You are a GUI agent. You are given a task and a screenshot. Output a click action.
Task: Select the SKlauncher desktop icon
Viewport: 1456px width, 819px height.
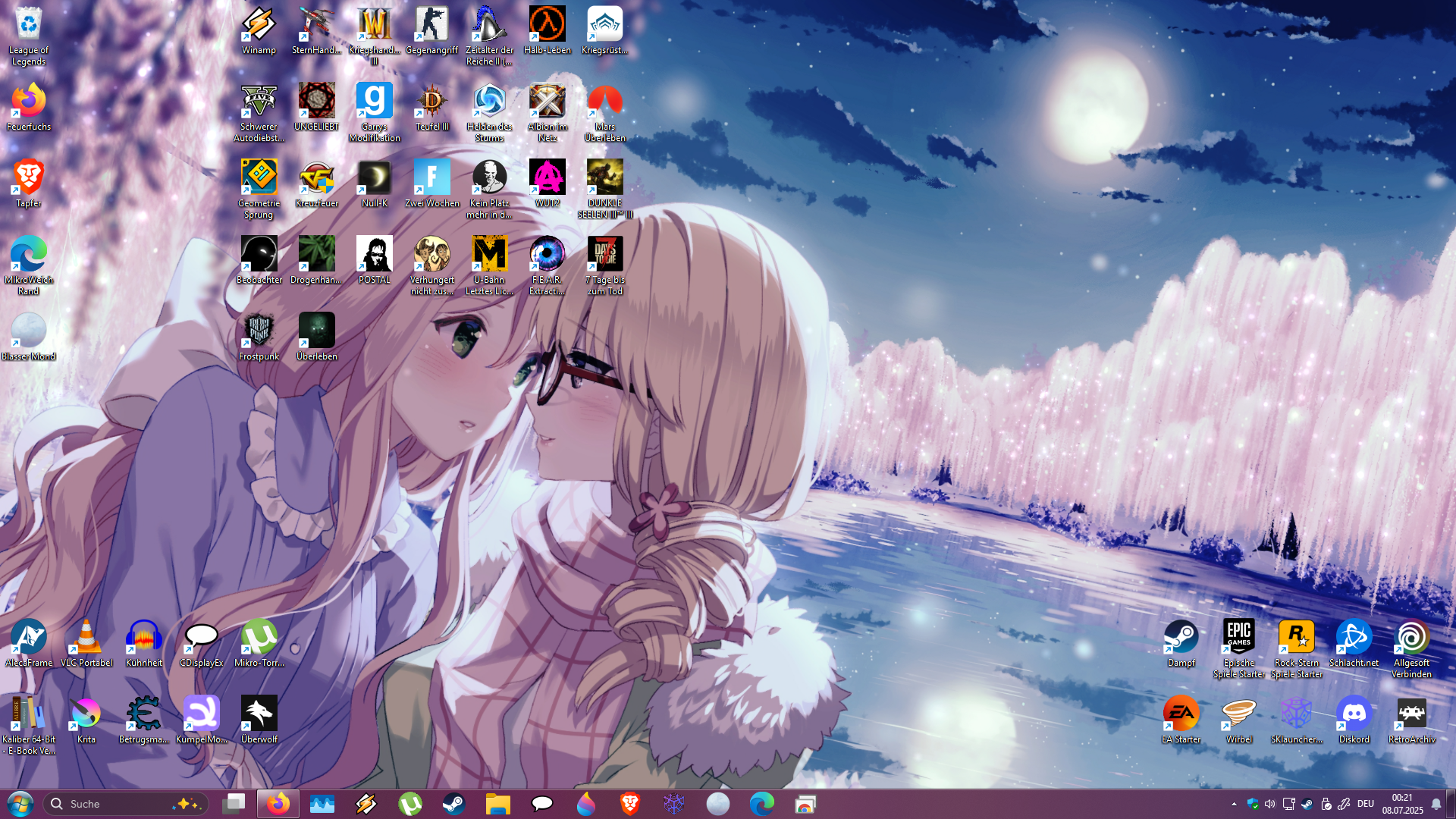coord(1297,720)
